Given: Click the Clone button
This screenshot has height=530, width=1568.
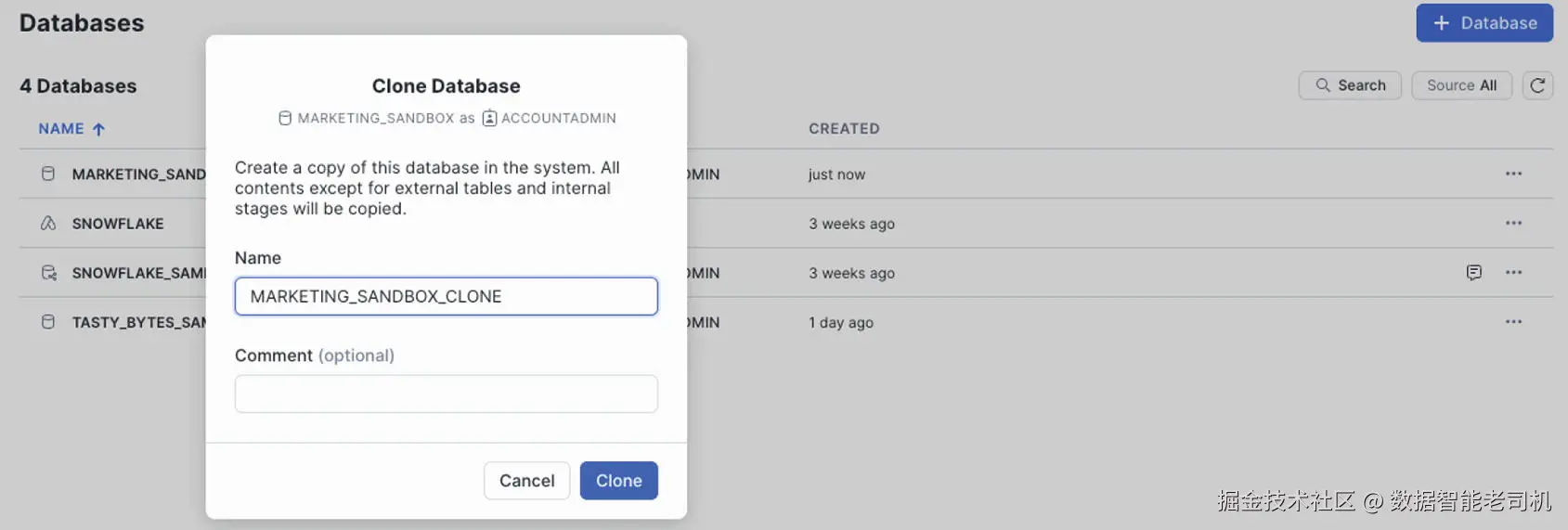Looking at the screenshot, I should (x=618, y=481).
